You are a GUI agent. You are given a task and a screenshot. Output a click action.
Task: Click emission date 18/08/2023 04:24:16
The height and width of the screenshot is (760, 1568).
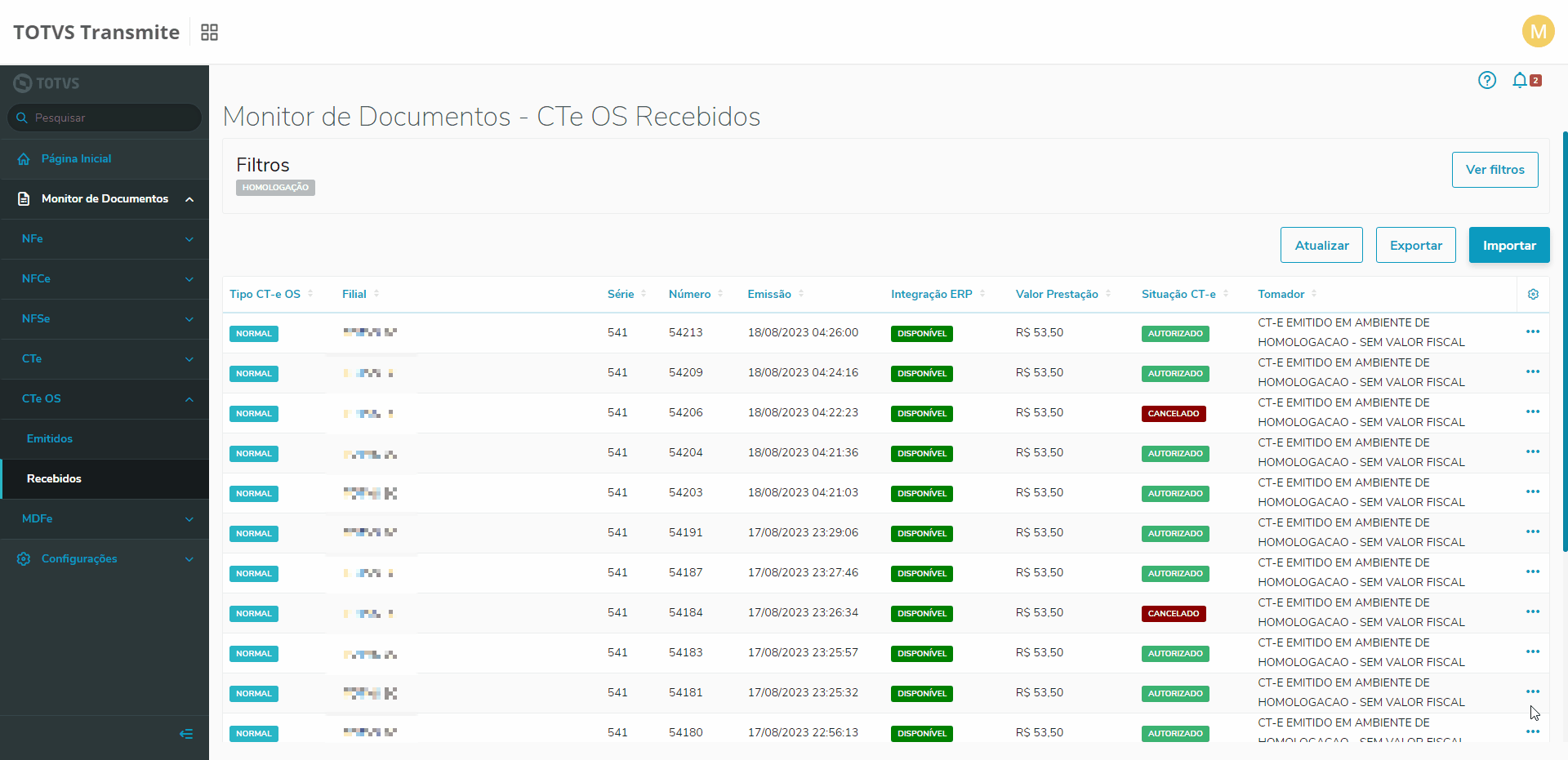point(803,373)
